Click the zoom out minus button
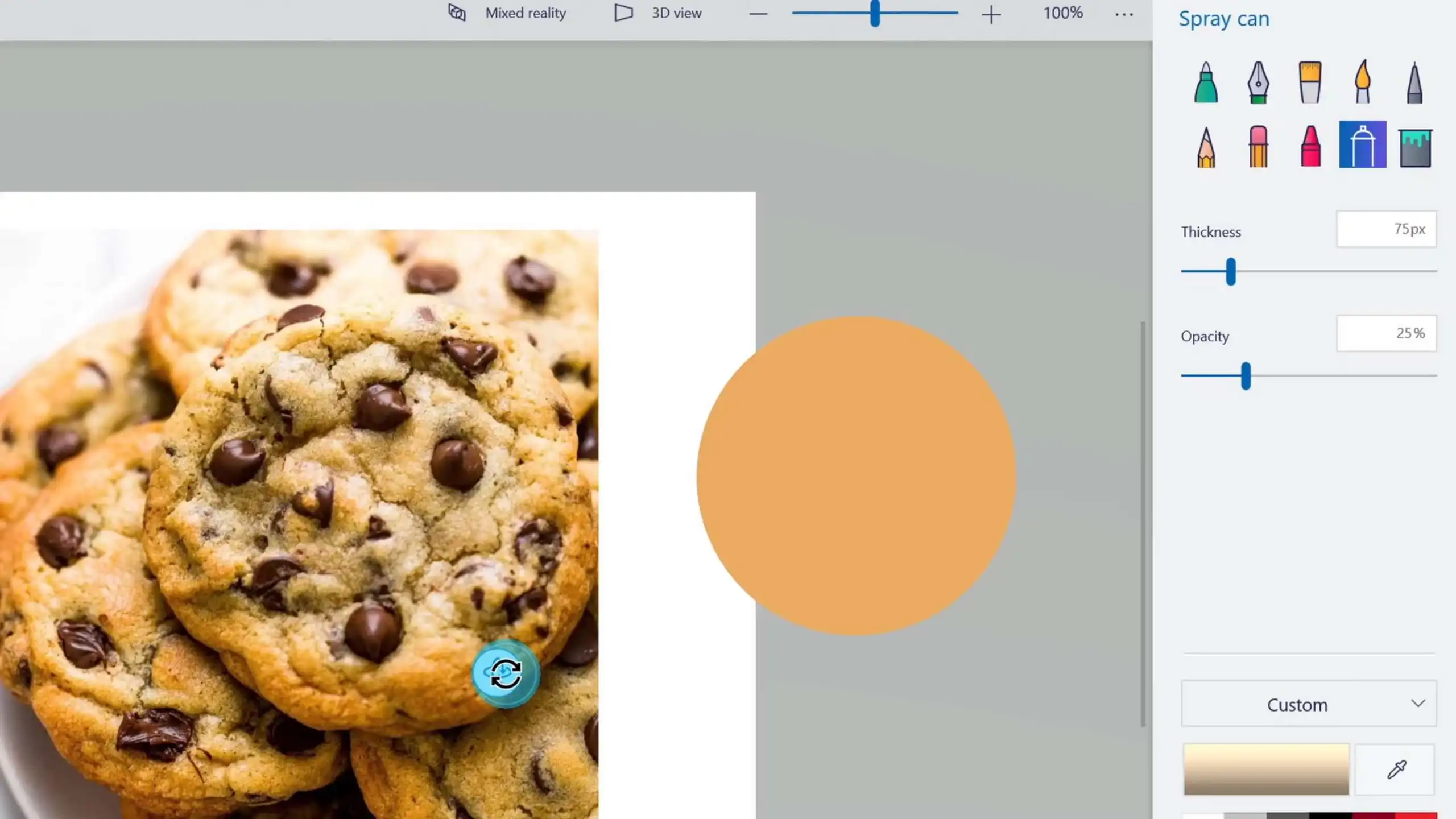1456x819 pixels. [x=758, y=14]
